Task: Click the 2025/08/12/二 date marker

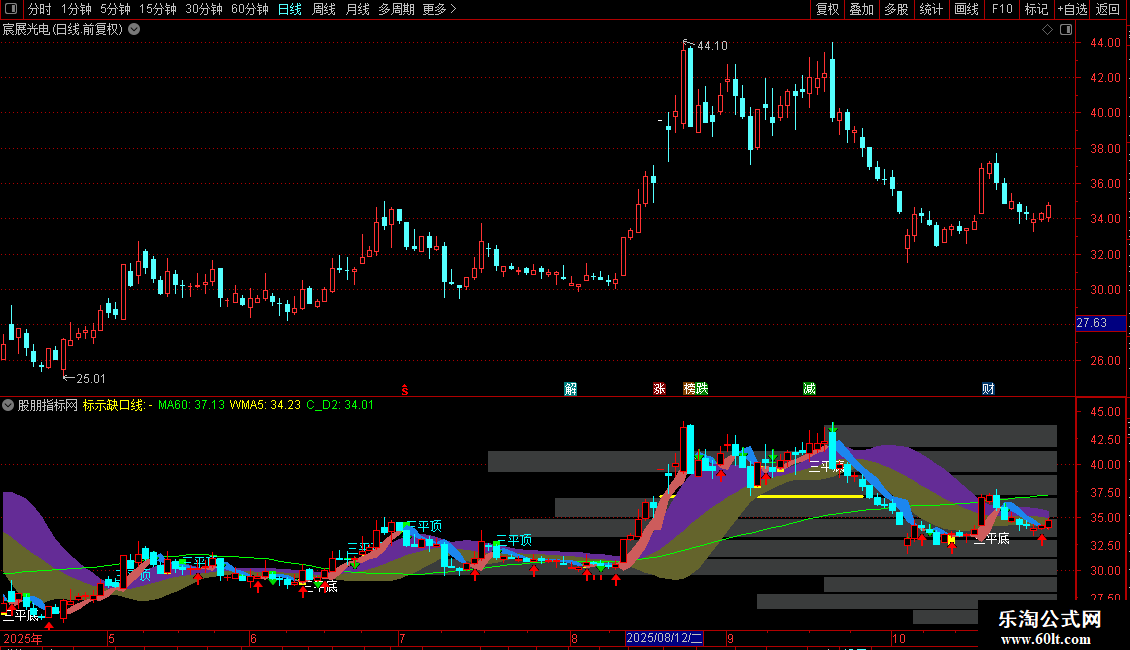Action: 664,638
